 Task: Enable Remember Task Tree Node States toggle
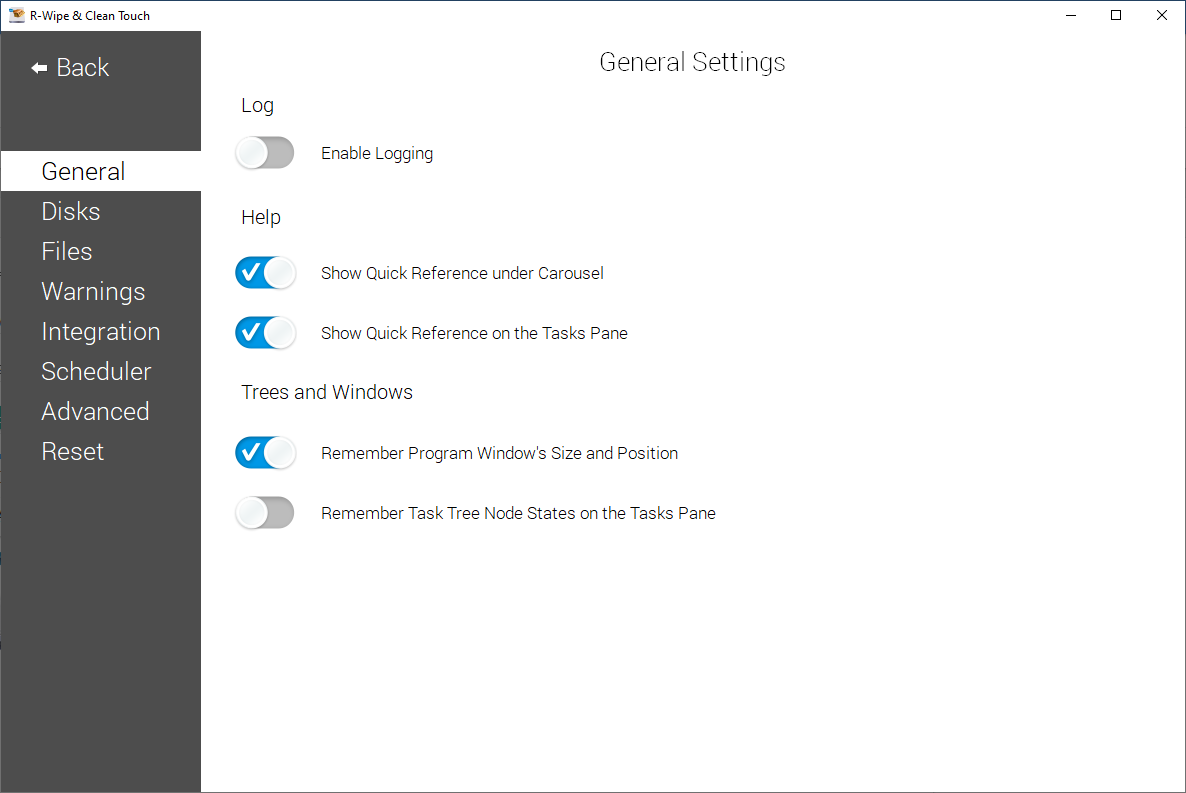click(x=265, y=513)
